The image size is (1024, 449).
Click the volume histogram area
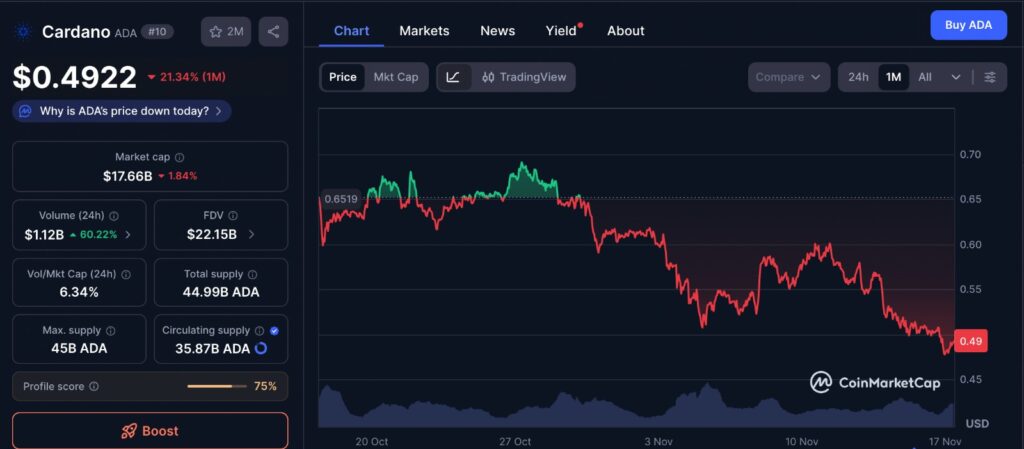click(x=636, y=406)
